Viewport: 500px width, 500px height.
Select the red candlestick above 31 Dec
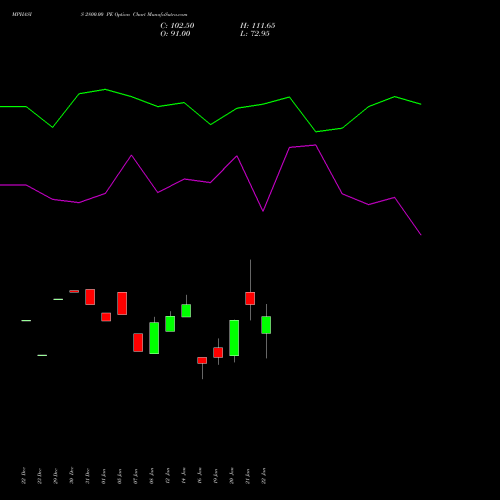[90, 297]
